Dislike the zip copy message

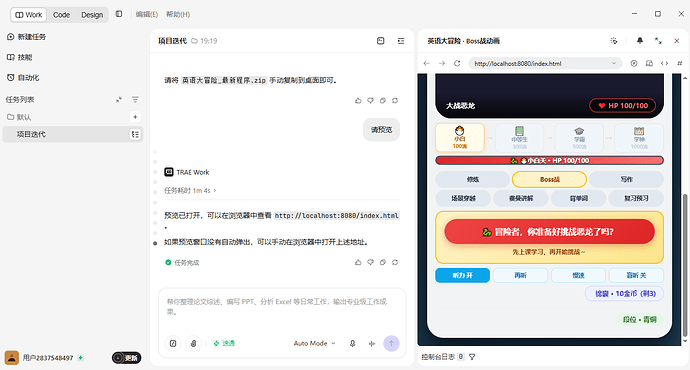coord(371,101)
